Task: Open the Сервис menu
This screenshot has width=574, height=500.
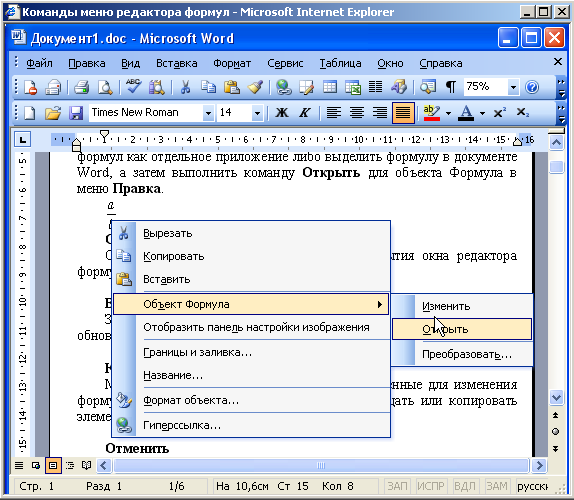Action: tap(285, 63)
